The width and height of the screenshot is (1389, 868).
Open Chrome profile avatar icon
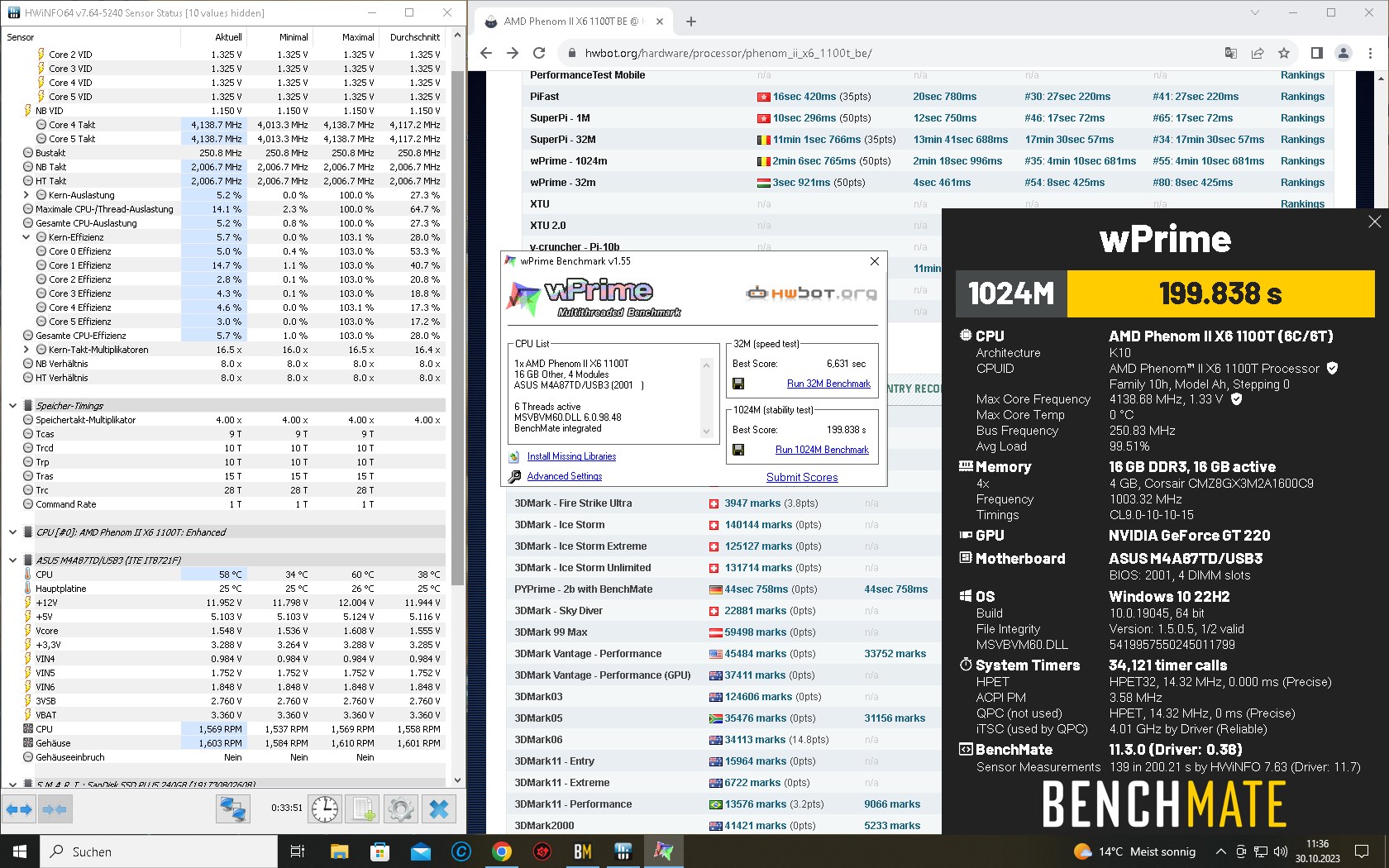(x=1344, y=53)
